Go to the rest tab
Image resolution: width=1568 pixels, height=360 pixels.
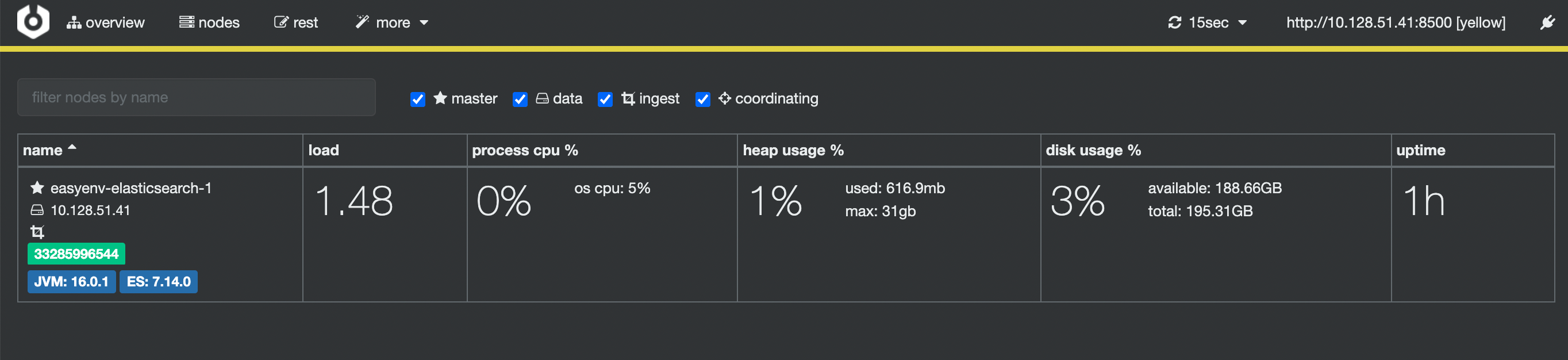[296, 22]
